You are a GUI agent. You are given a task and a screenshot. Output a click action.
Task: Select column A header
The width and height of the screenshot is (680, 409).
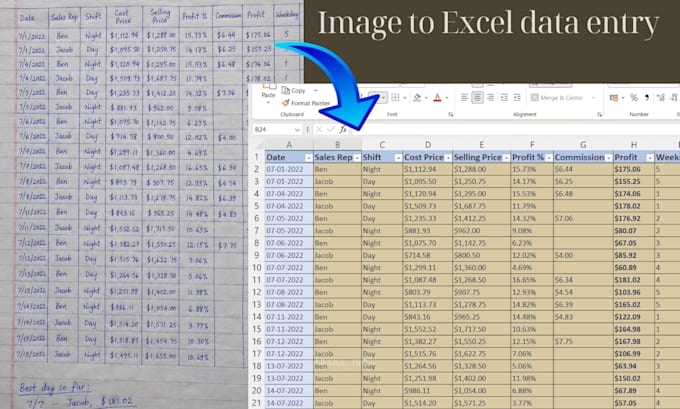pos(289,145)
